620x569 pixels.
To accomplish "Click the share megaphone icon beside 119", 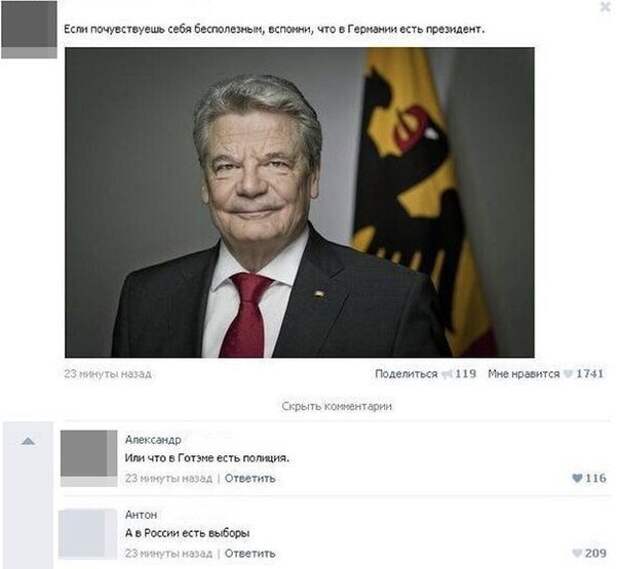I will [x=447, y=374].
